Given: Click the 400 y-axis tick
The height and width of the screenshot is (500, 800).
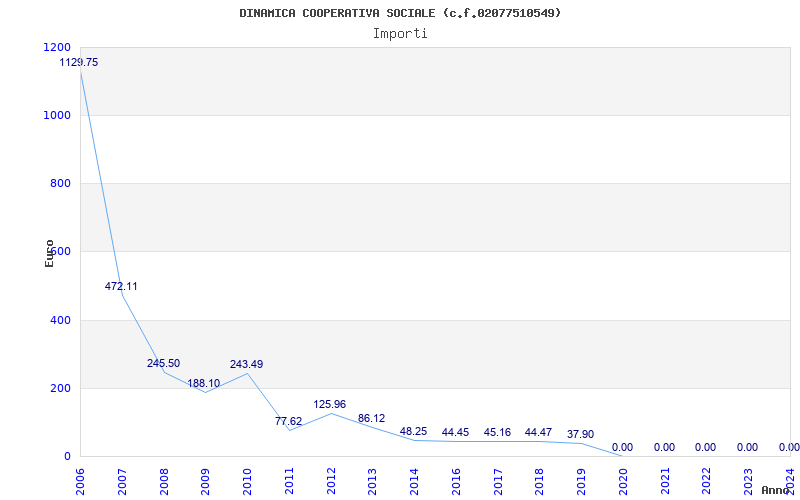Looking at the screenshot, I should click(60, 320).
